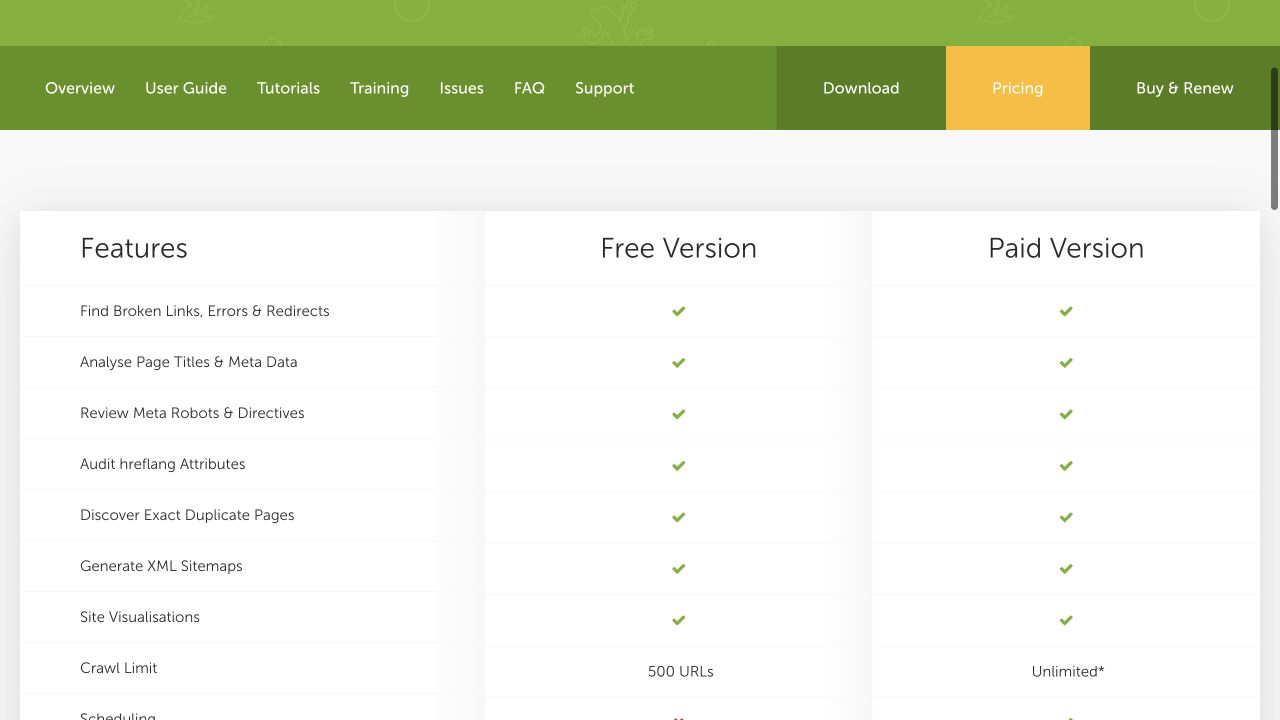Click Paid Version check for Find Broken Links
This screenshot has width=1280, height=720.
pyautogui.click(x=1066, y=311)
